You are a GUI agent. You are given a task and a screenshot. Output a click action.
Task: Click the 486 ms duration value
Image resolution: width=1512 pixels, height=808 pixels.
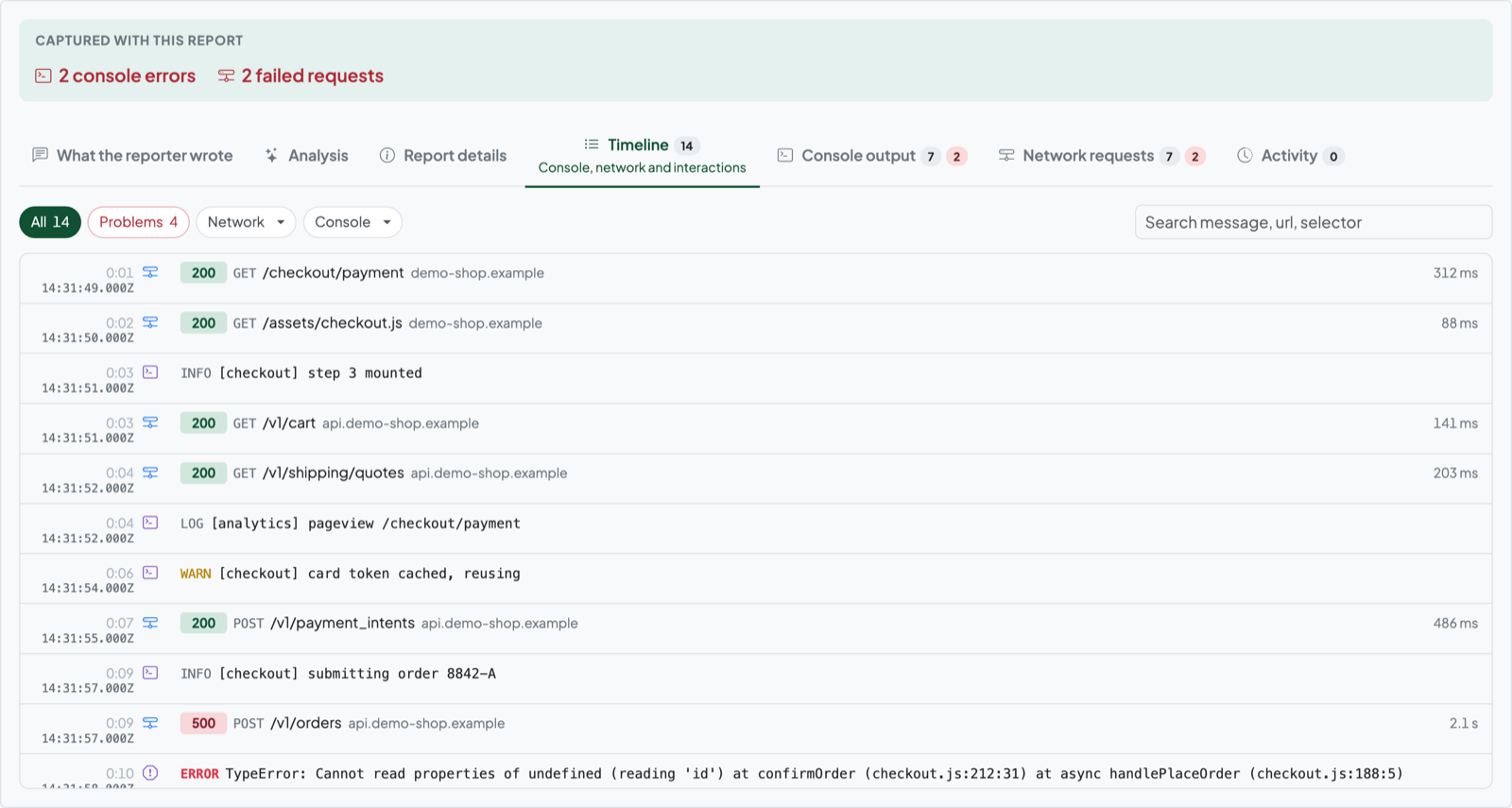[x=1455, y=624]
